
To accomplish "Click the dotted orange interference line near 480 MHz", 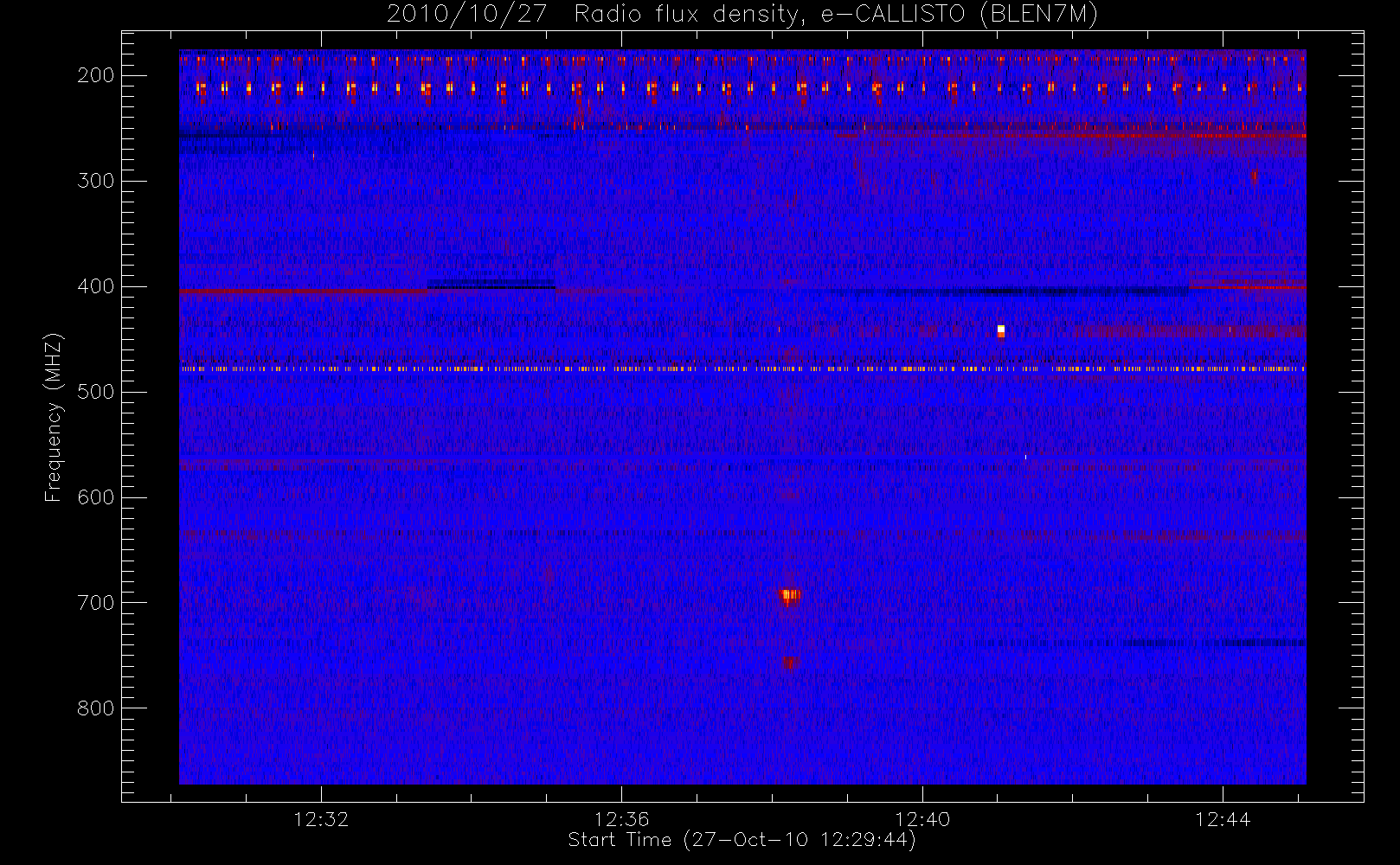I will [742, 368].
